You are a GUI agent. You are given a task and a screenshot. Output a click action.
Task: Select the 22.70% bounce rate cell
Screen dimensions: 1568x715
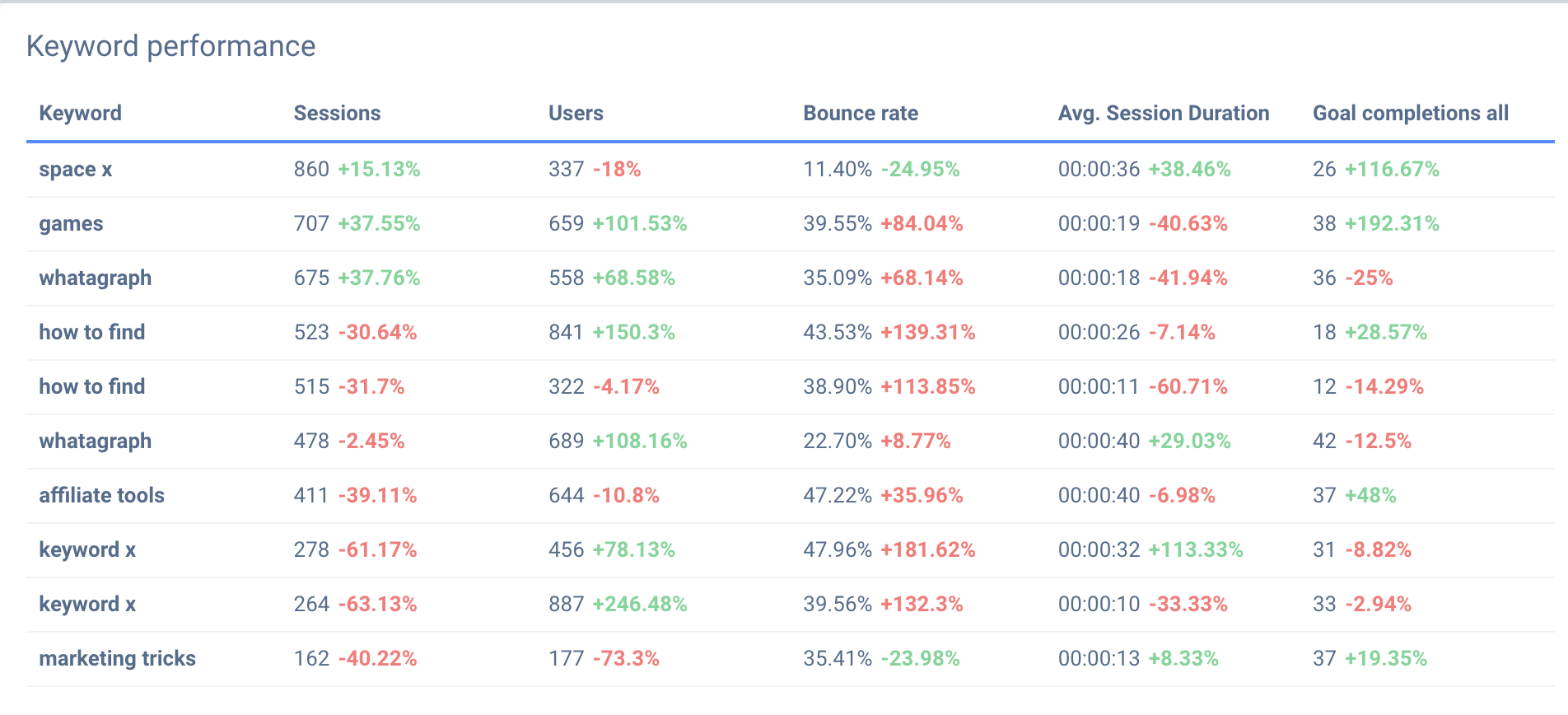(837, 441)
